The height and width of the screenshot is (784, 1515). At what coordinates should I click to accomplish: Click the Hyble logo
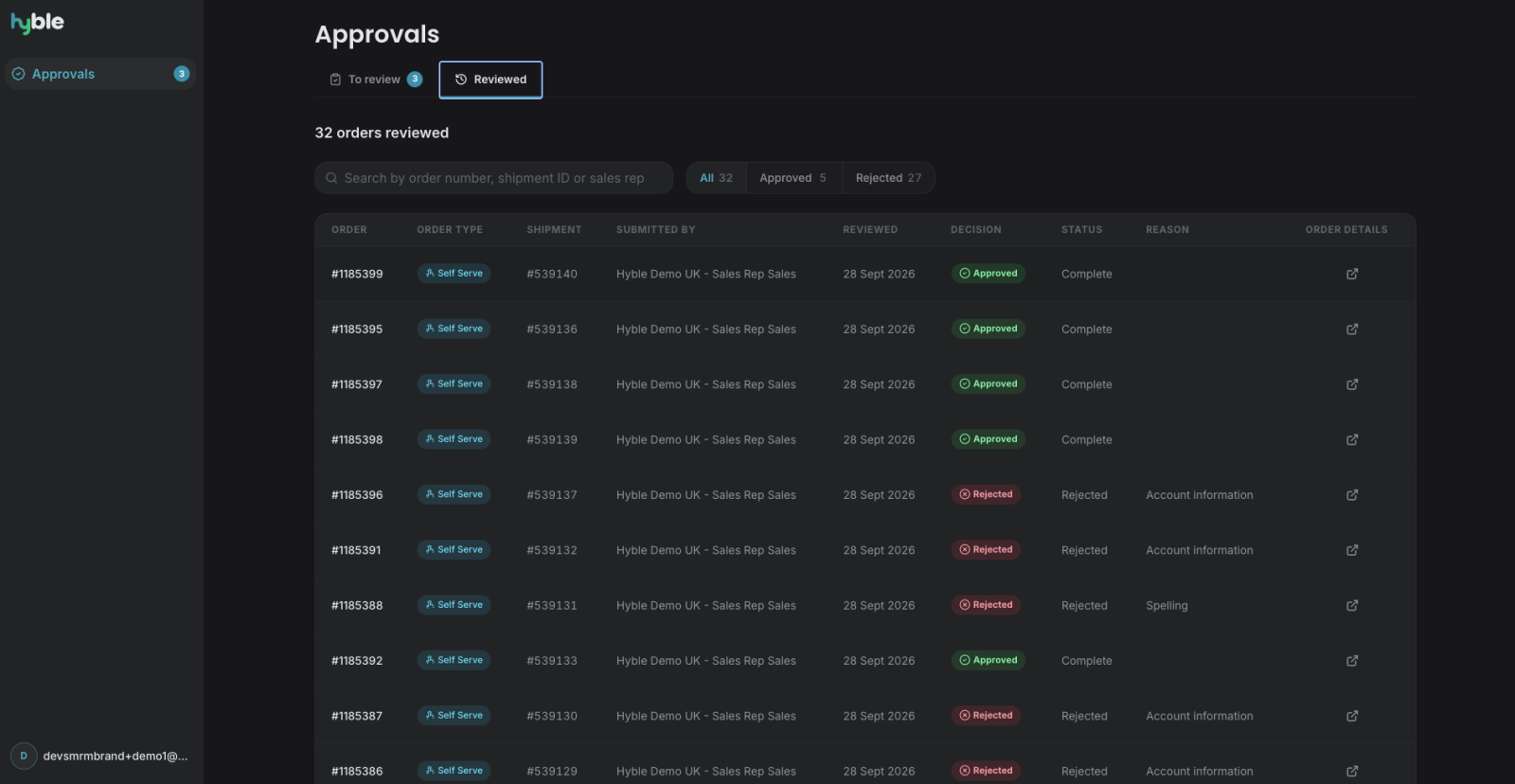[x=37, y=23]
